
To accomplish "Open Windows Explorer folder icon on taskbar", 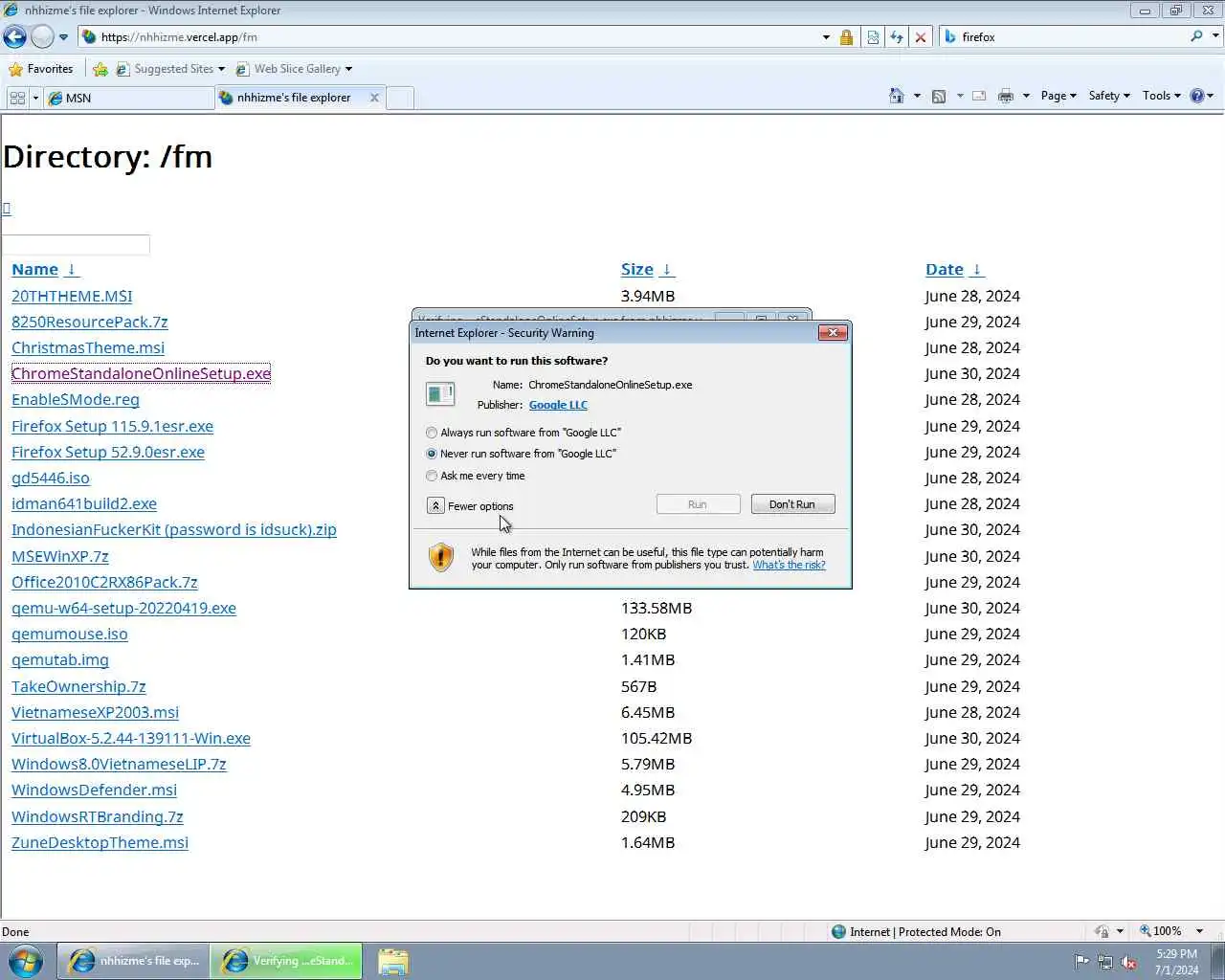I will point(393,961).
